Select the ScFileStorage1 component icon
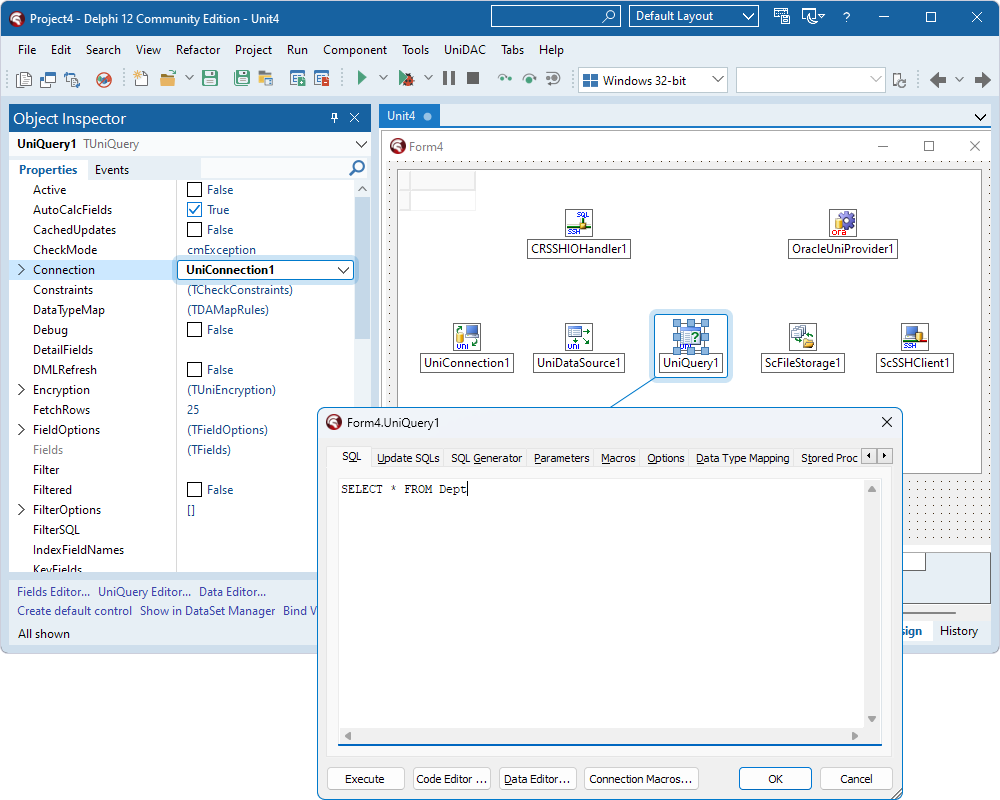Image resolution: width=1000 pixels, height=800 pixels. pos(802,337)
